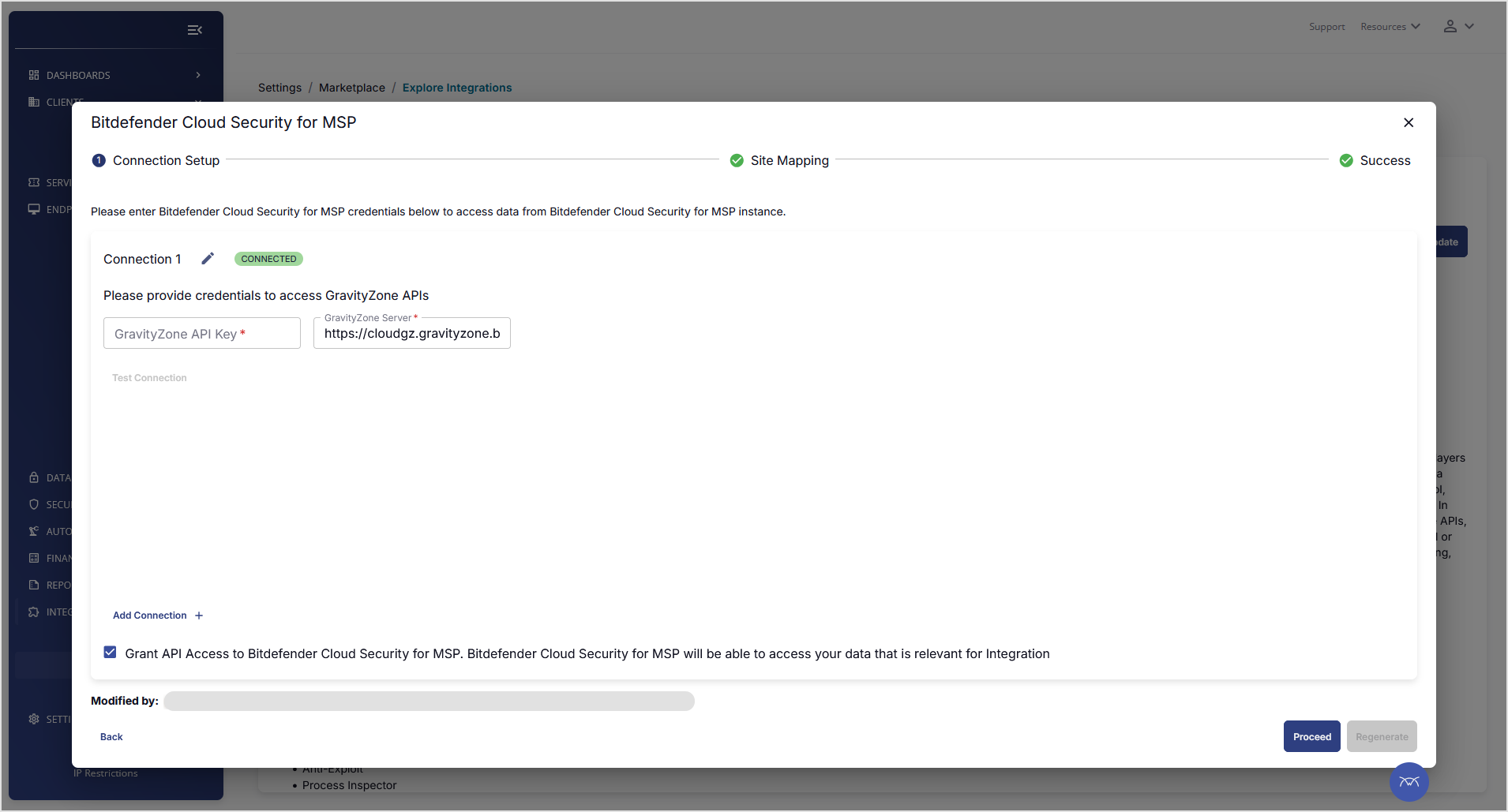Click 'Process Inspector' in background page
The height and width of the screenshot is (812, 1508).
[350, 785]
